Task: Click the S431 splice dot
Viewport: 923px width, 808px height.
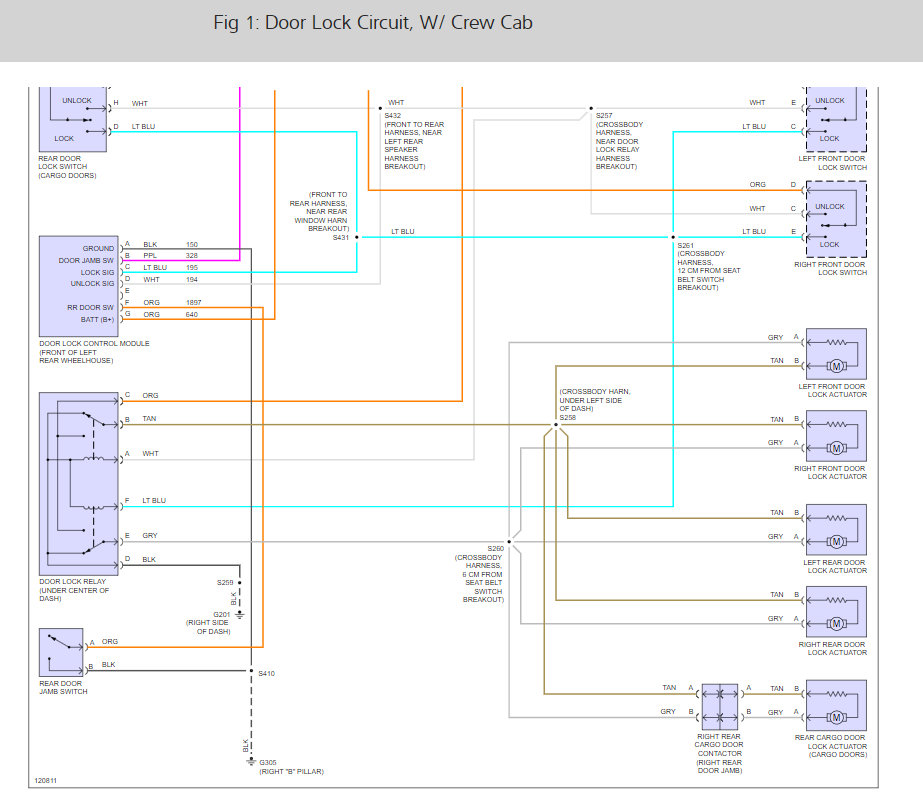Action: [357, 237]
